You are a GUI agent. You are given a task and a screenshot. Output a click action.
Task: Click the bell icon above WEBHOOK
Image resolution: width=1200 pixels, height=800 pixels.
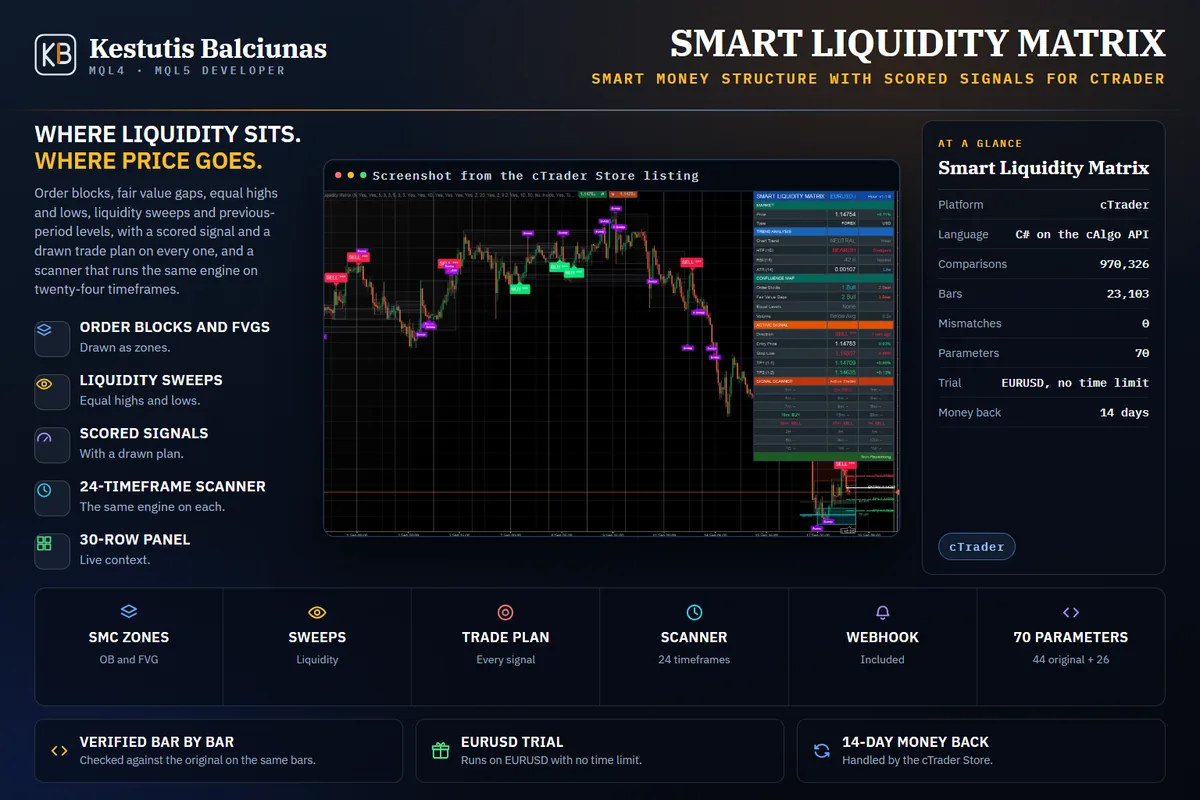[882, 612]
